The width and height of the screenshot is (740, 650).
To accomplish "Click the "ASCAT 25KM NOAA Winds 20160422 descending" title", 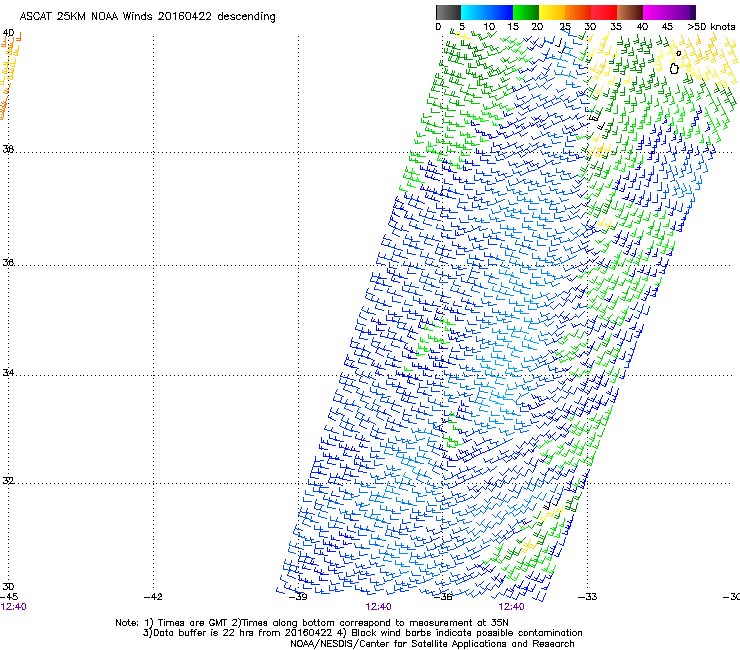I will [147, 16].
